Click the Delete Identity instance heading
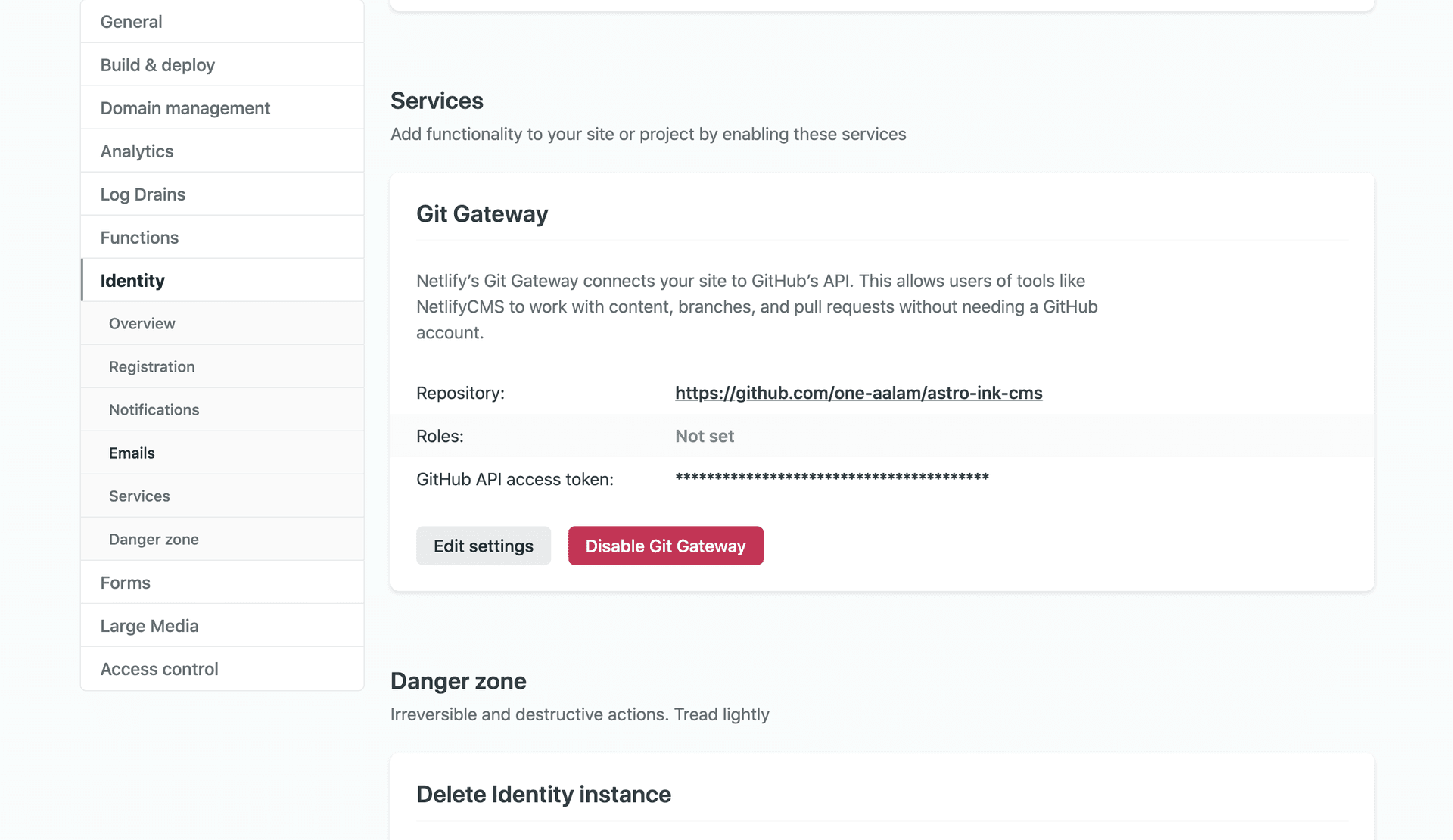 tap(543, 794)
